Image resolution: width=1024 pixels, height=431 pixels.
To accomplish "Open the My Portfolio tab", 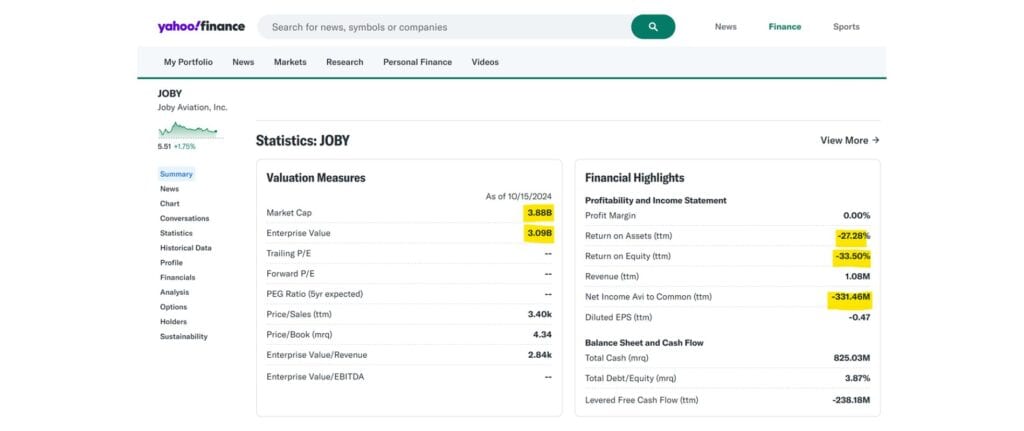I will (188, 62).
